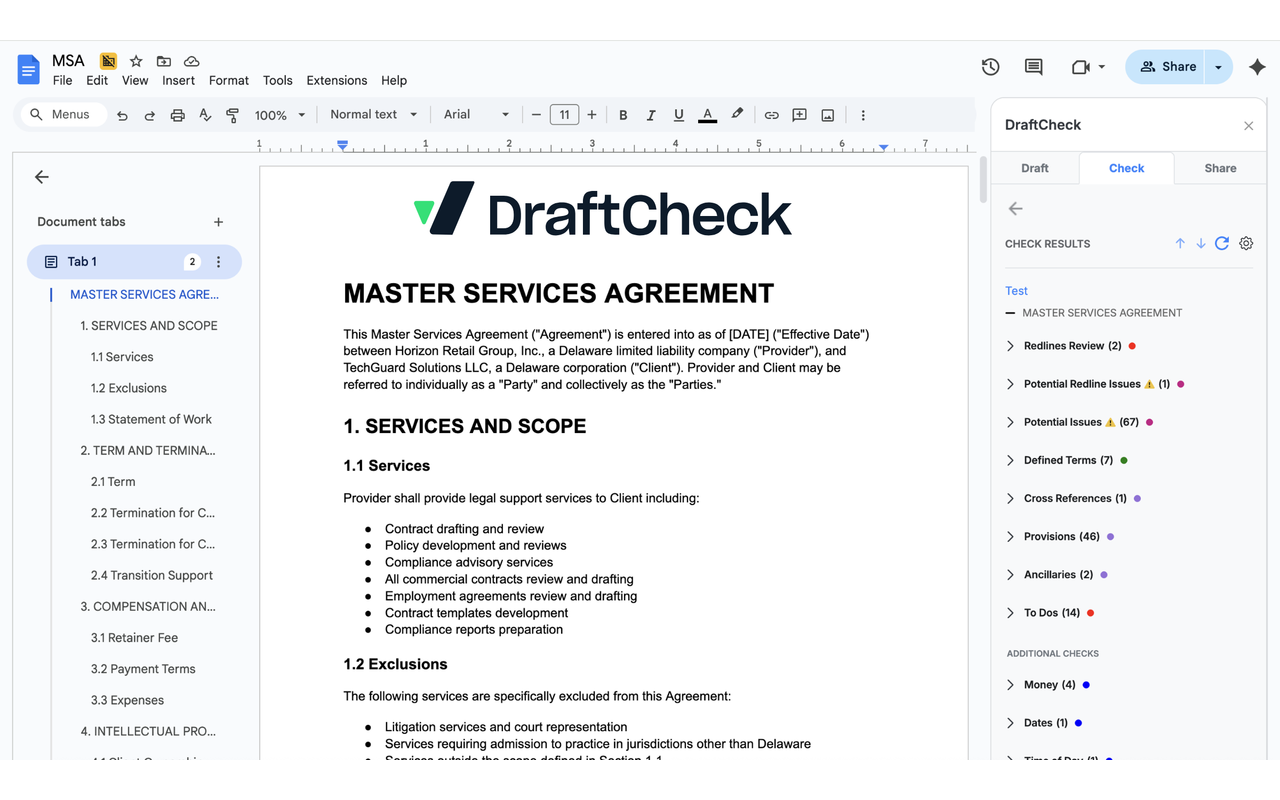The width and height of the screenshot is (1280, 800).
Task: Click the Share button
Action: point(1166,67)
